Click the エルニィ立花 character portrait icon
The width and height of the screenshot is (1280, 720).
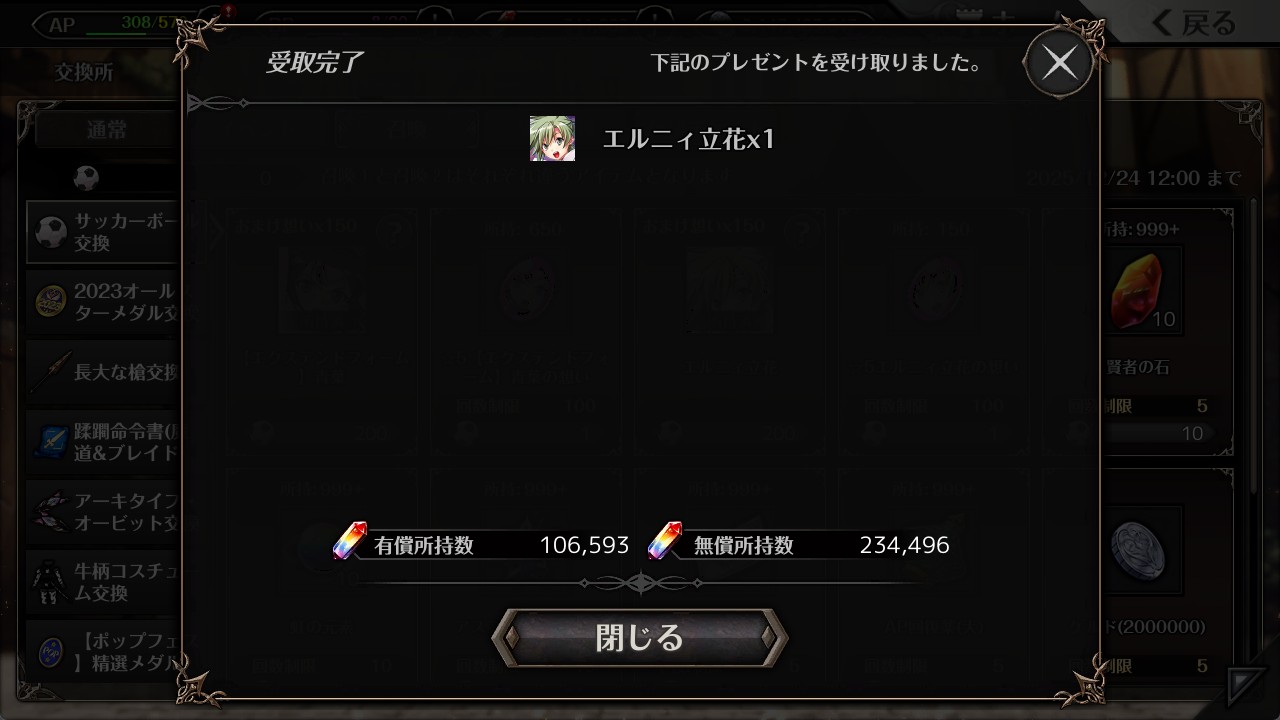552,138
